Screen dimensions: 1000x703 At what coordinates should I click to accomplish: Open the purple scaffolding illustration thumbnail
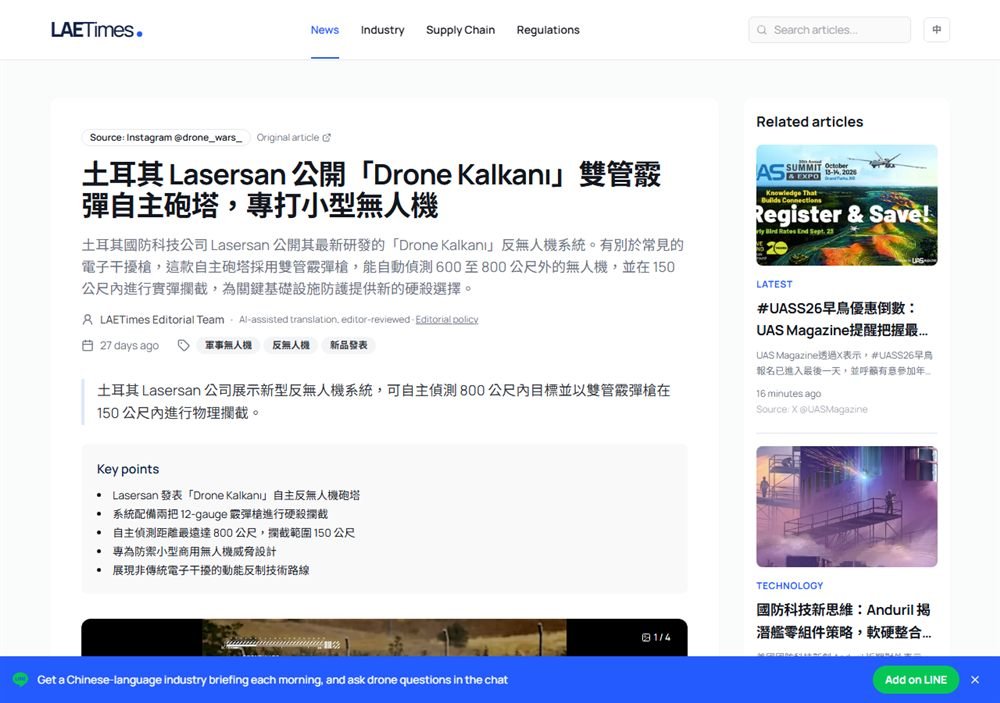point(847,507)
